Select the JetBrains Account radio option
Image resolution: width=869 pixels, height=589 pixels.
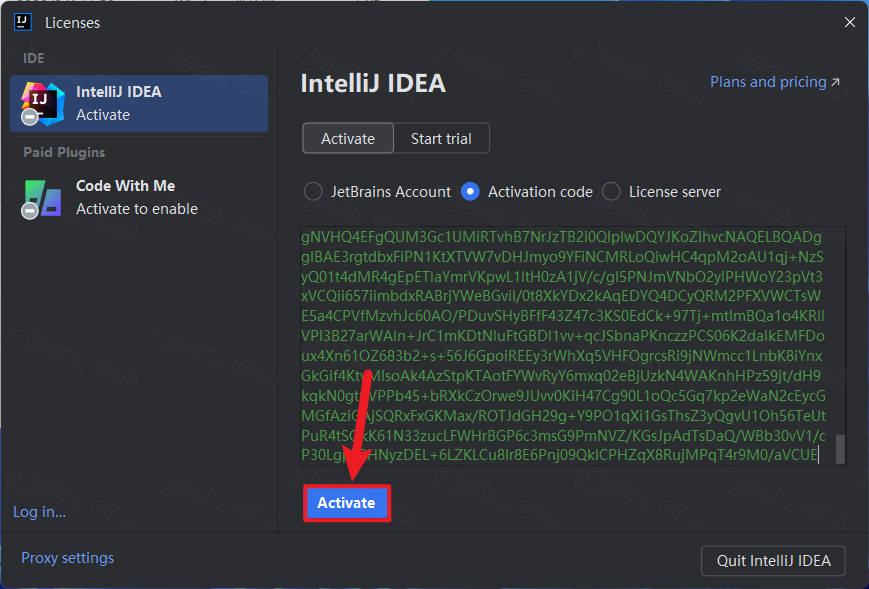(313, 191)
